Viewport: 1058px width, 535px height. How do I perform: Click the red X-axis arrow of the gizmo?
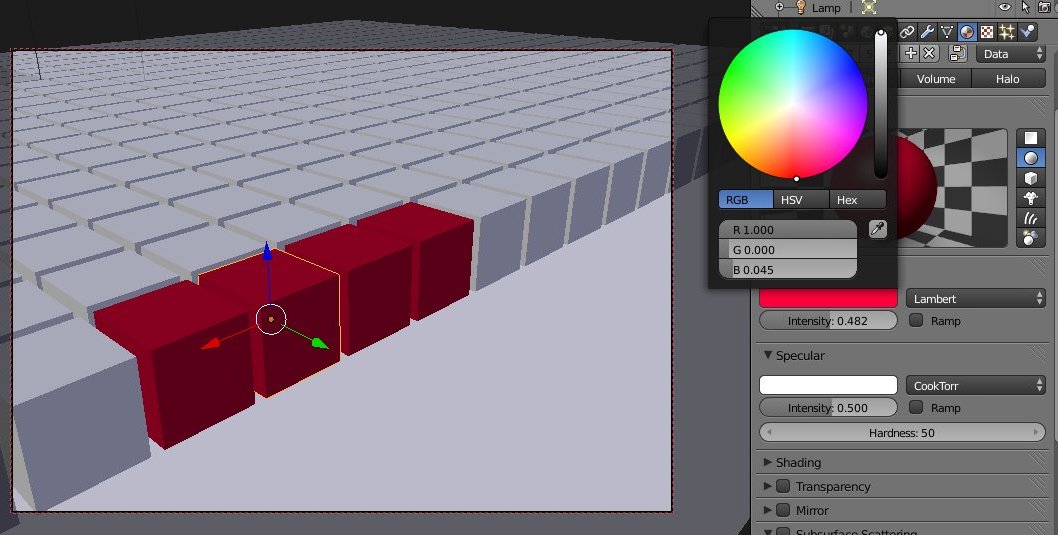coord(211,344)
